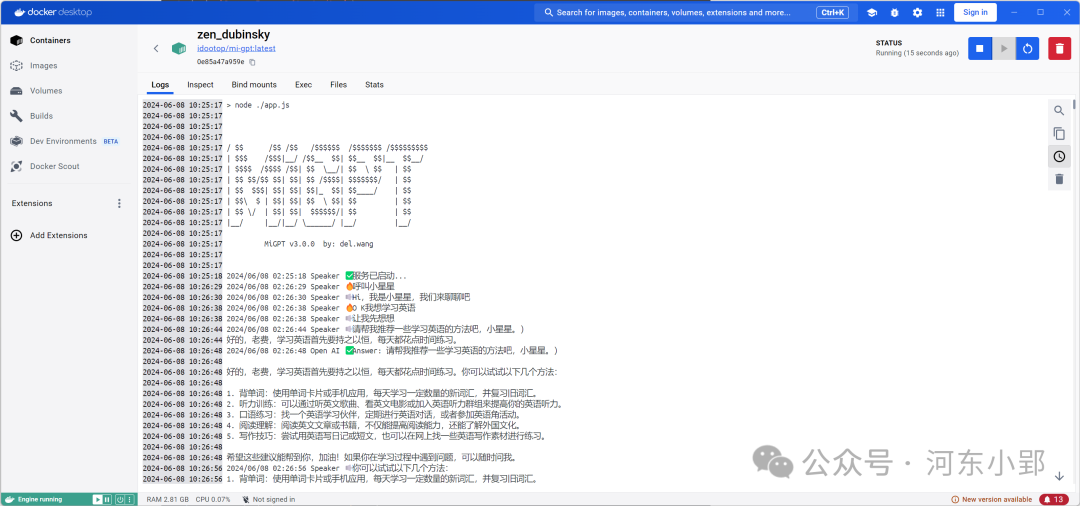Restart the zen_dubinsky container
1080x506 pixels.
pyautogui.click(x=1027, y=48)
